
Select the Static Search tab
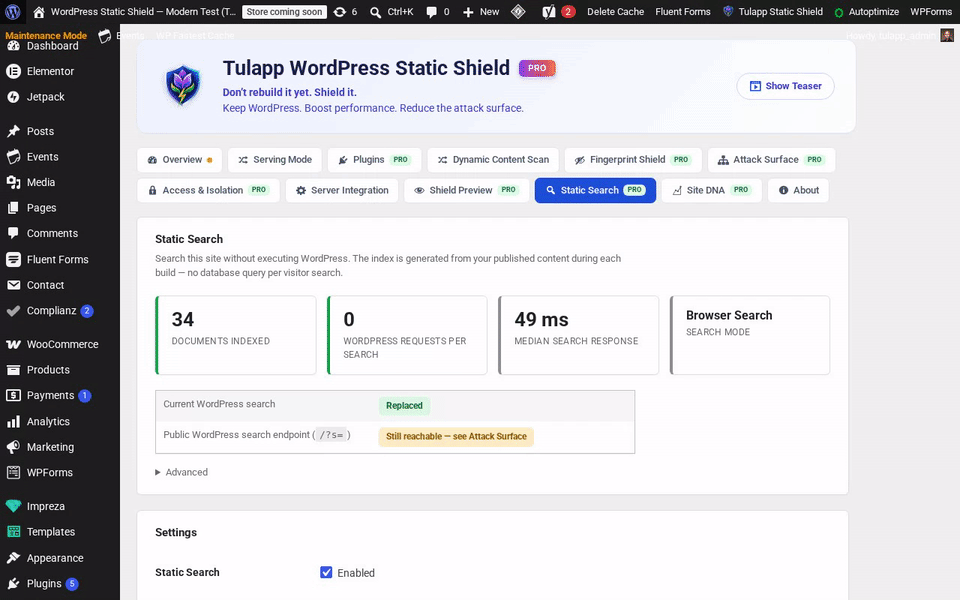pos(595,190)
